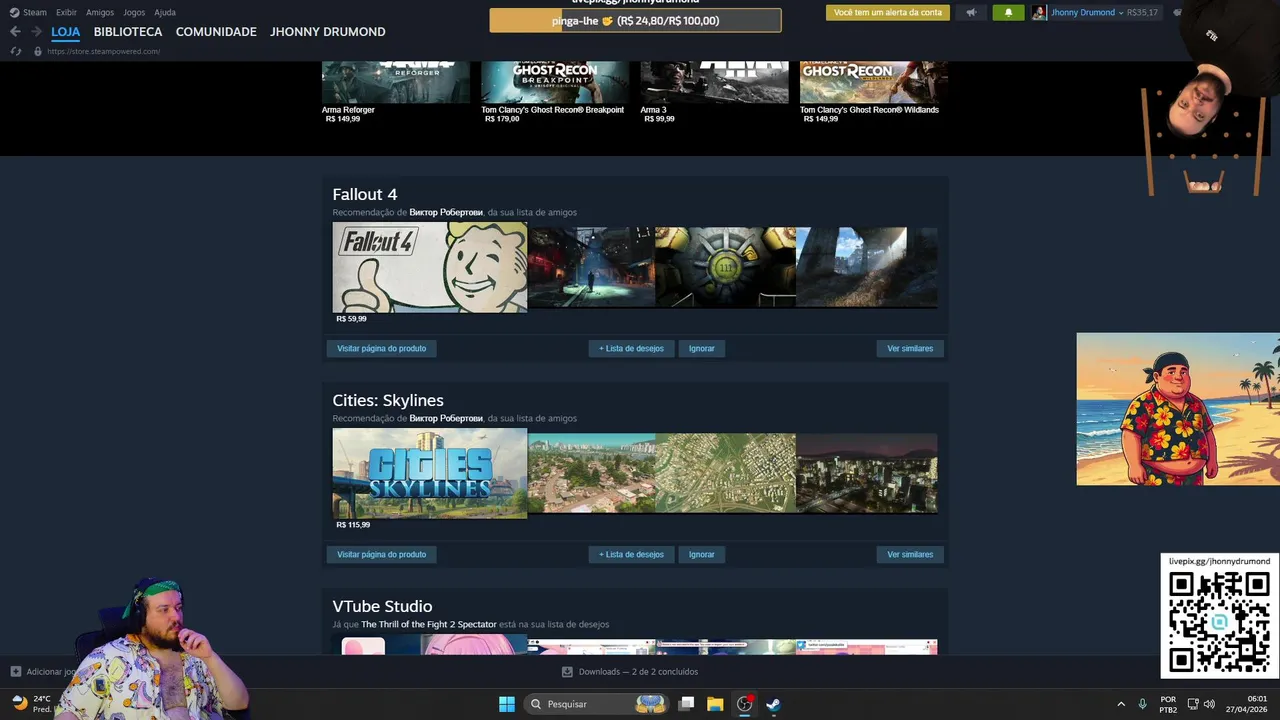Open the weather widget showing 24°C
This screenshot has height=720, width=1280.
pyautogui.click(x=31, y=704)
